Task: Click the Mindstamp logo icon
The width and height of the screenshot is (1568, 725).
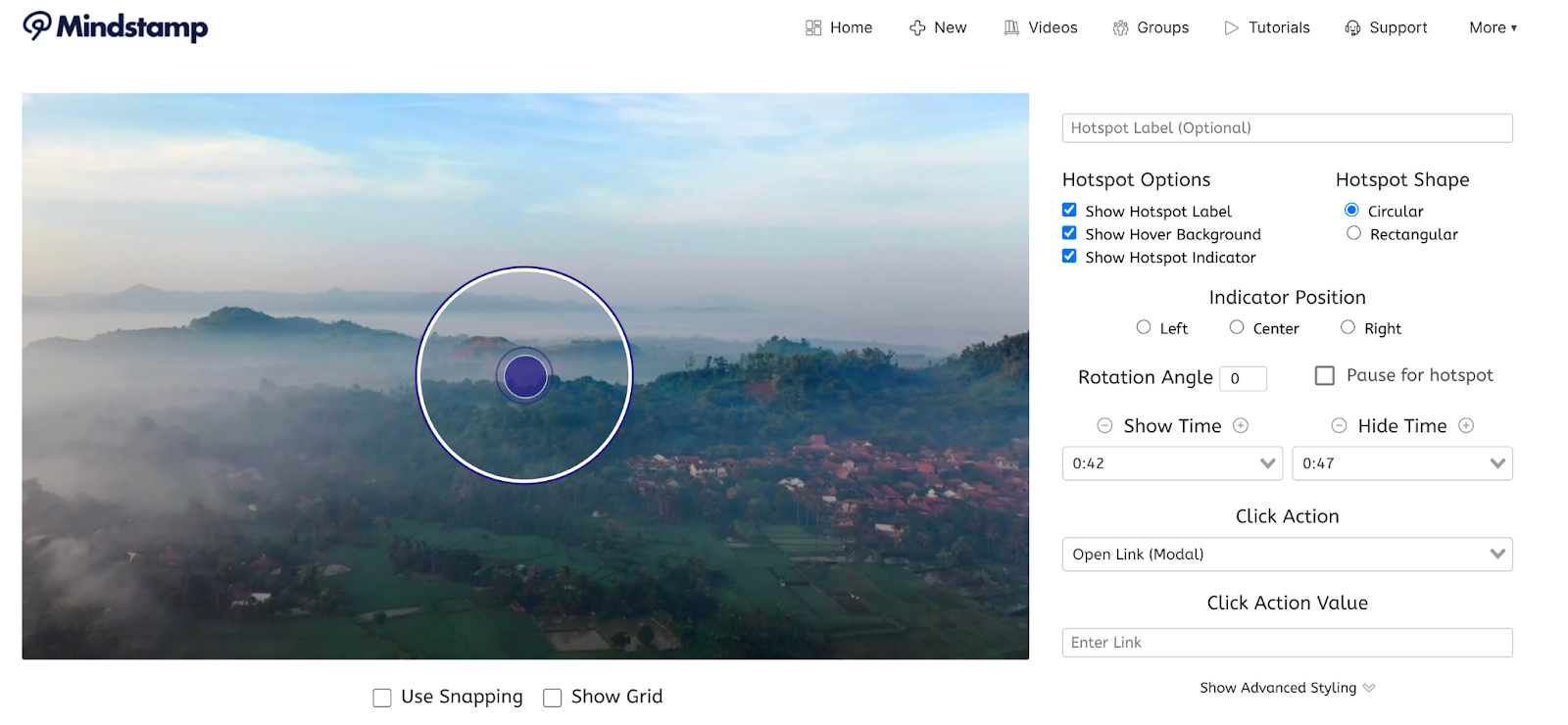Action: pyautogui.click(x=37, y=25)
